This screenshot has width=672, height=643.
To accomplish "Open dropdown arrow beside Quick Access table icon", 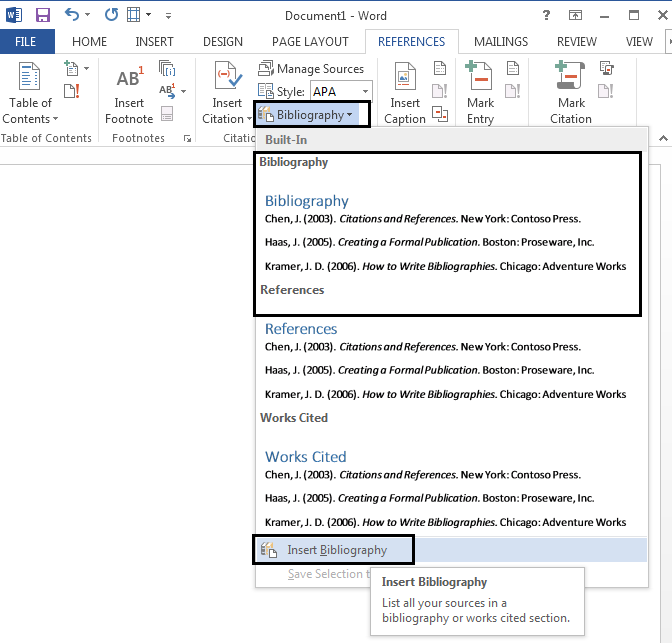I will (148, 15).
